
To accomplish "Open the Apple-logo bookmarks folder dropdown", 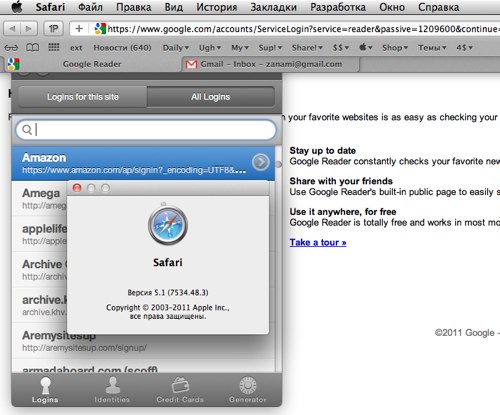I will tap(366, 47).
